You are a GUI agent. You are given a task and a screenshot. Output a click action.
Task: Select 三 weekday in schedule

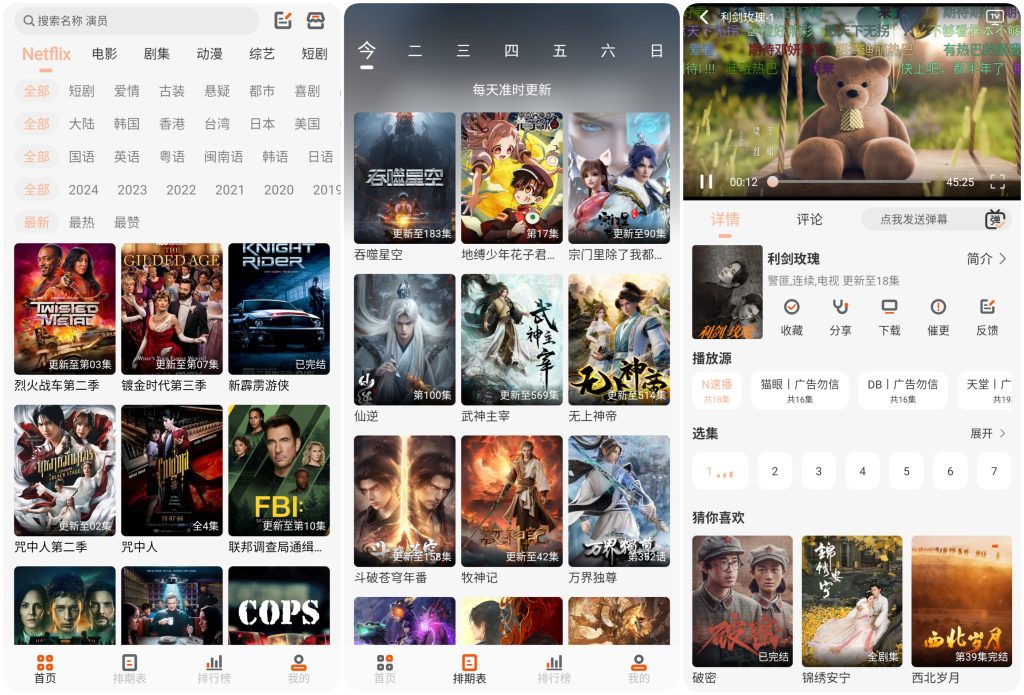tap(463, 51)
